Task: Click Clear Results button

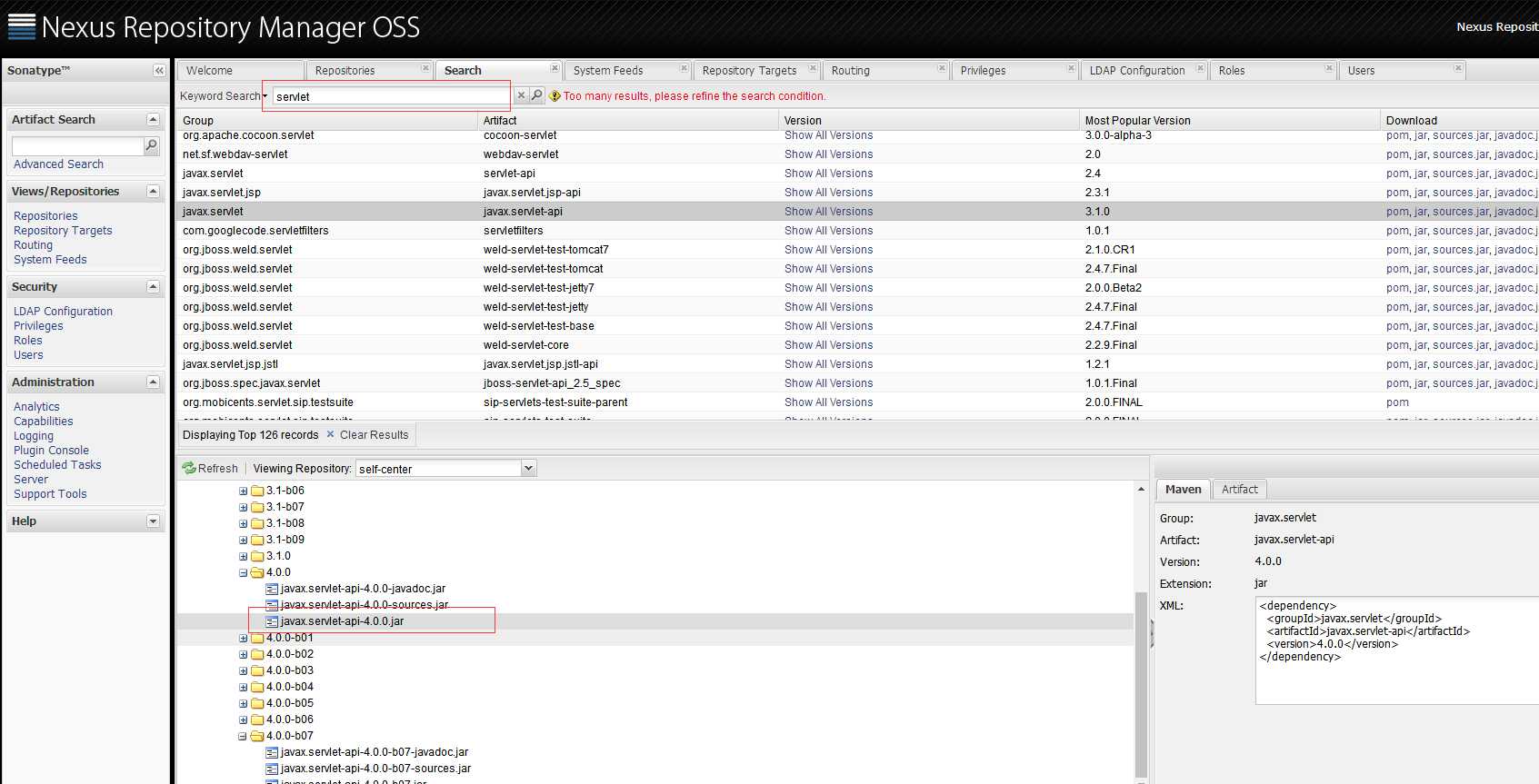Action: click(x=367, y=435)
